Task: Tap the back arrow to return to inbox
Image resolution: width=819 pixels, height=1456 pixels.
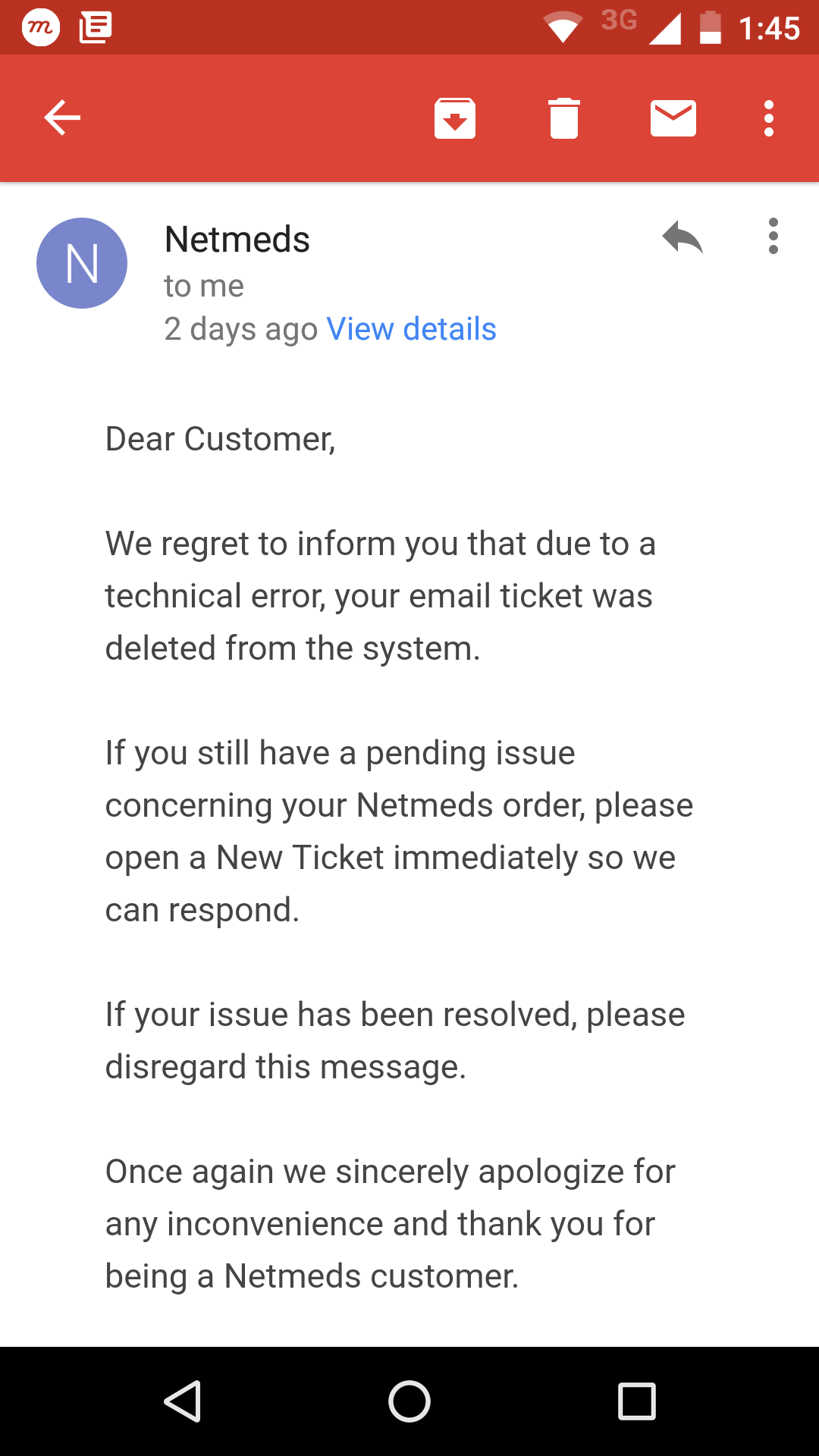Action: click(62, 118)
